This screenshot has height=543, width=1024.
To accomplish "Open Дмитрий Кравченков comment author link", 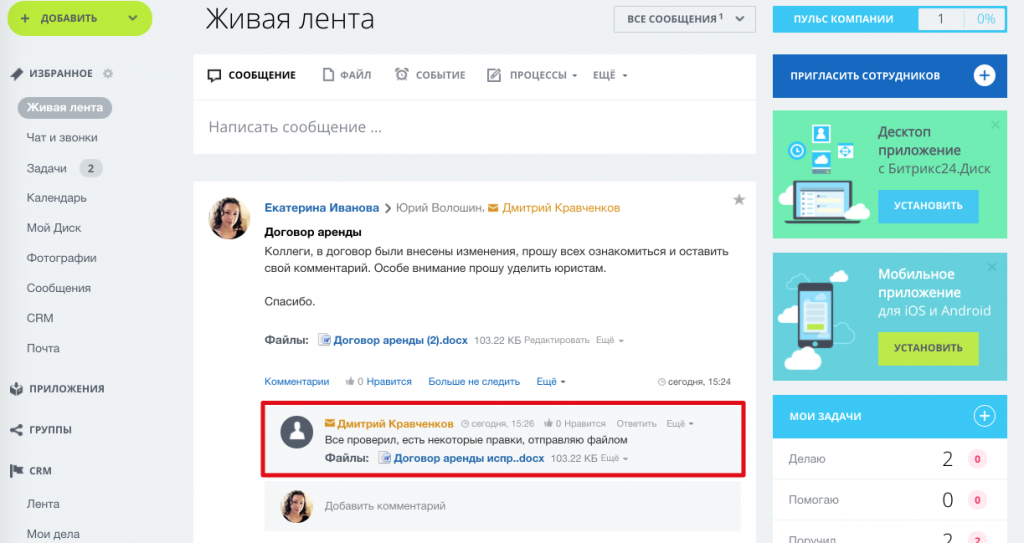I will (x=395, y=423).
